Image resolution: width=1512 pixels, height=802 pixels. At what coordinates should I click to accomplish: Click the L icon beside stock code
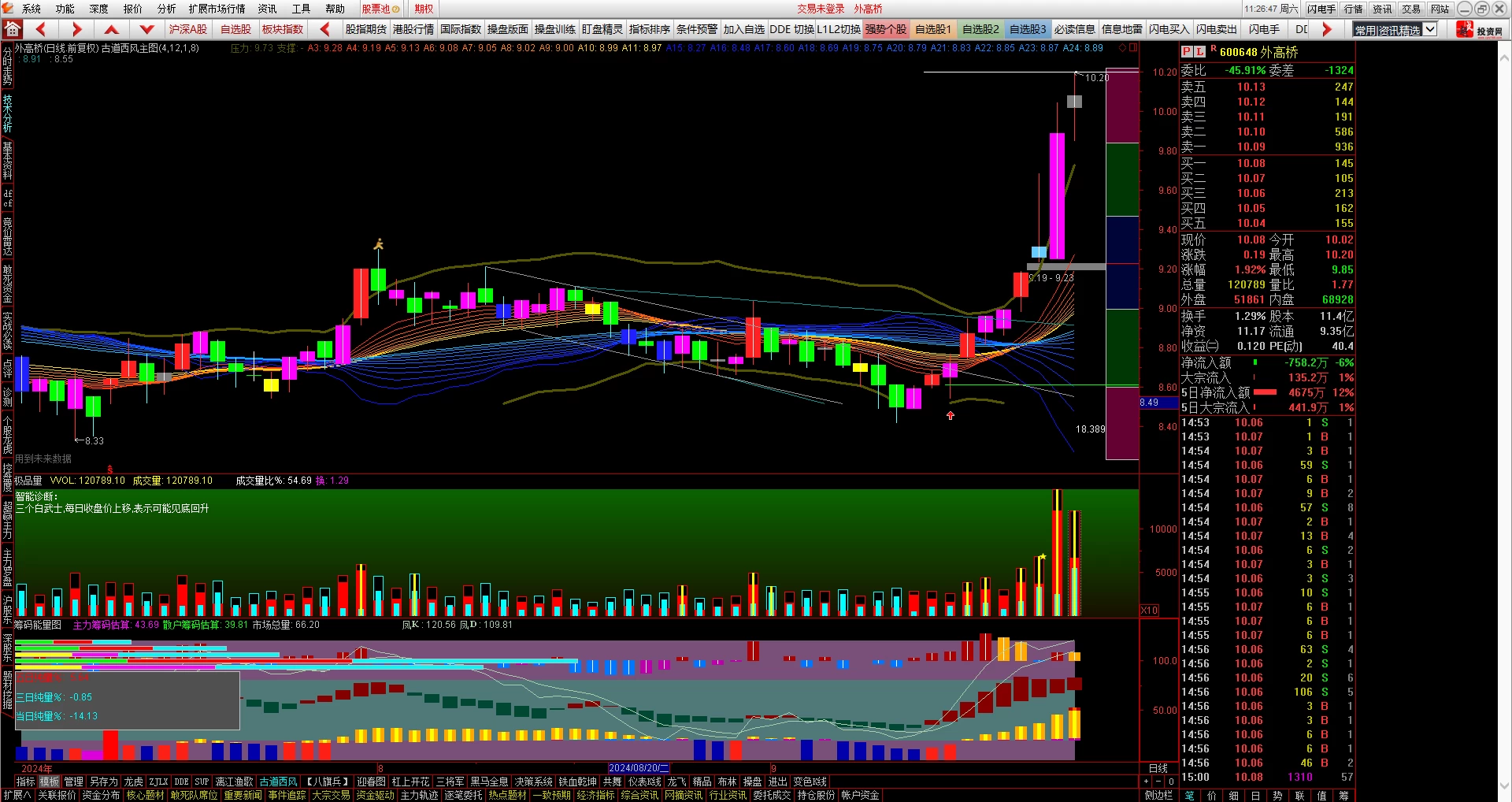(x=1199, y=52)
